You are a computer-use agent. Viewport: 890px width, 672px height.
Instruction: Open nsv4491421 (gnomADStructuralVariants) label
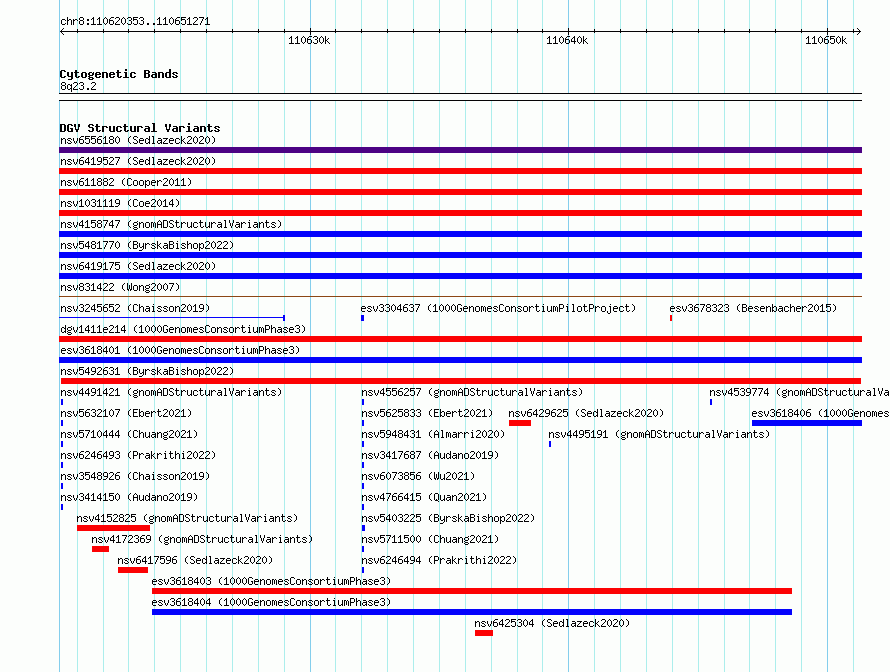coord(171,392)
